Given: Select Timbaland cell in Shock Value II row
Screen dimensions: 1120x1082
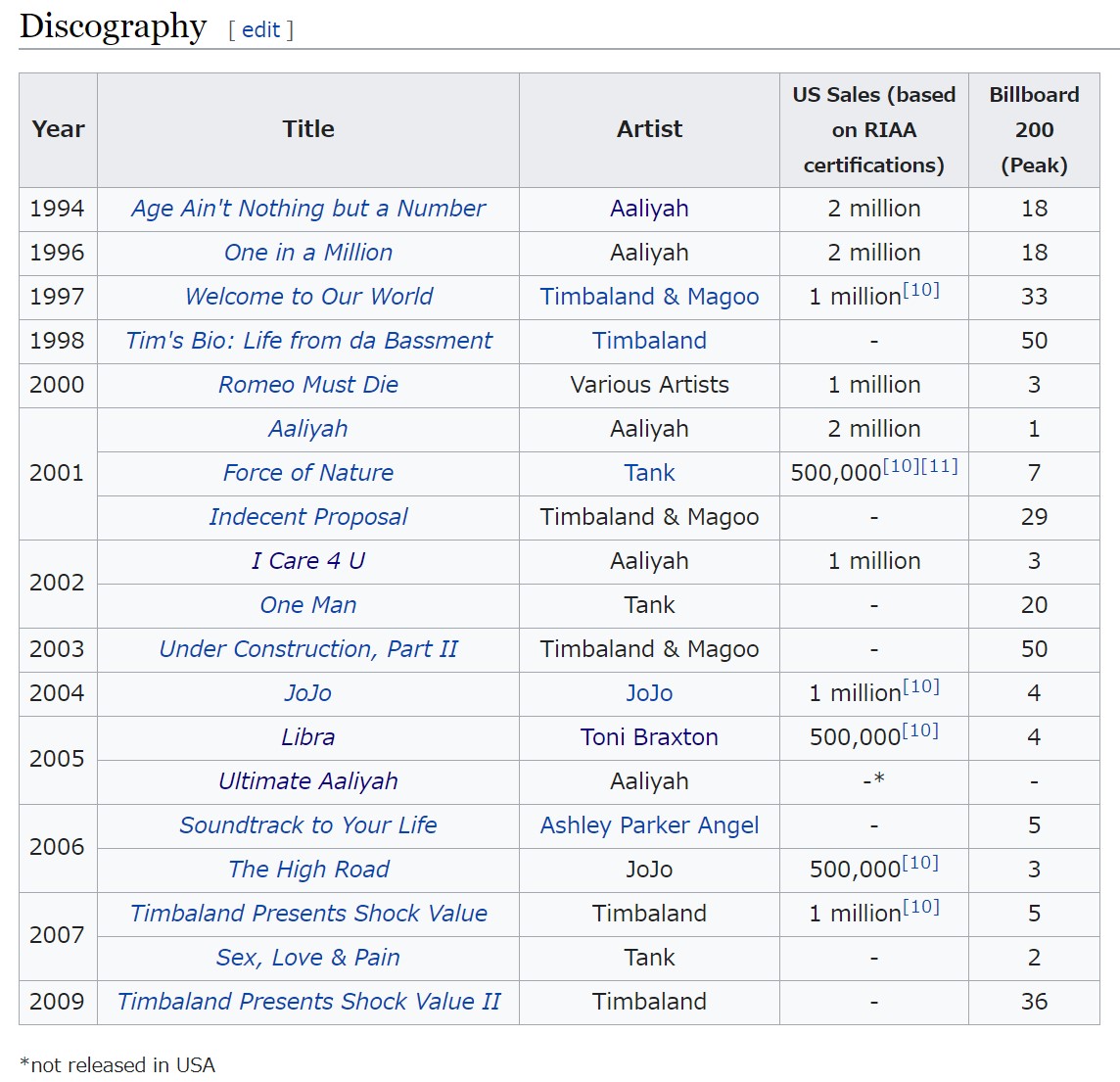Looking at the screenshot, I should 649,1002.
